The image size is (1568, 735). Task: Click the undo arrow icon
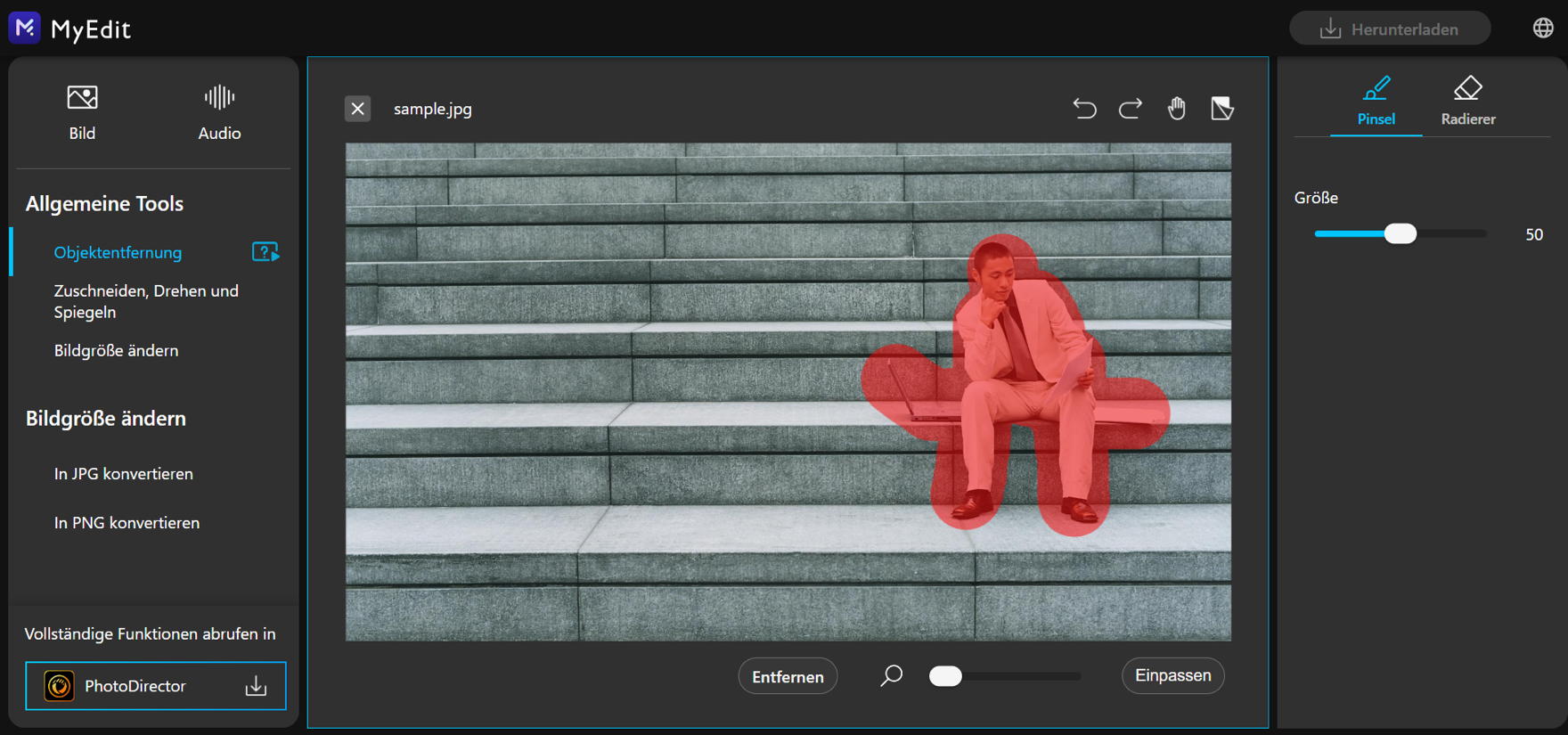1084,109
